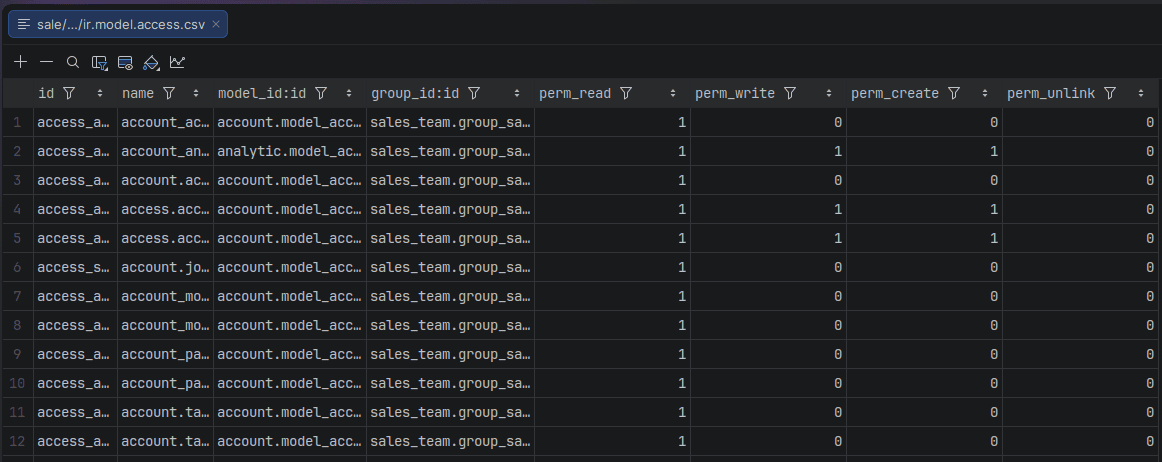Sort by id column arrows

click(x=100, y=93)
